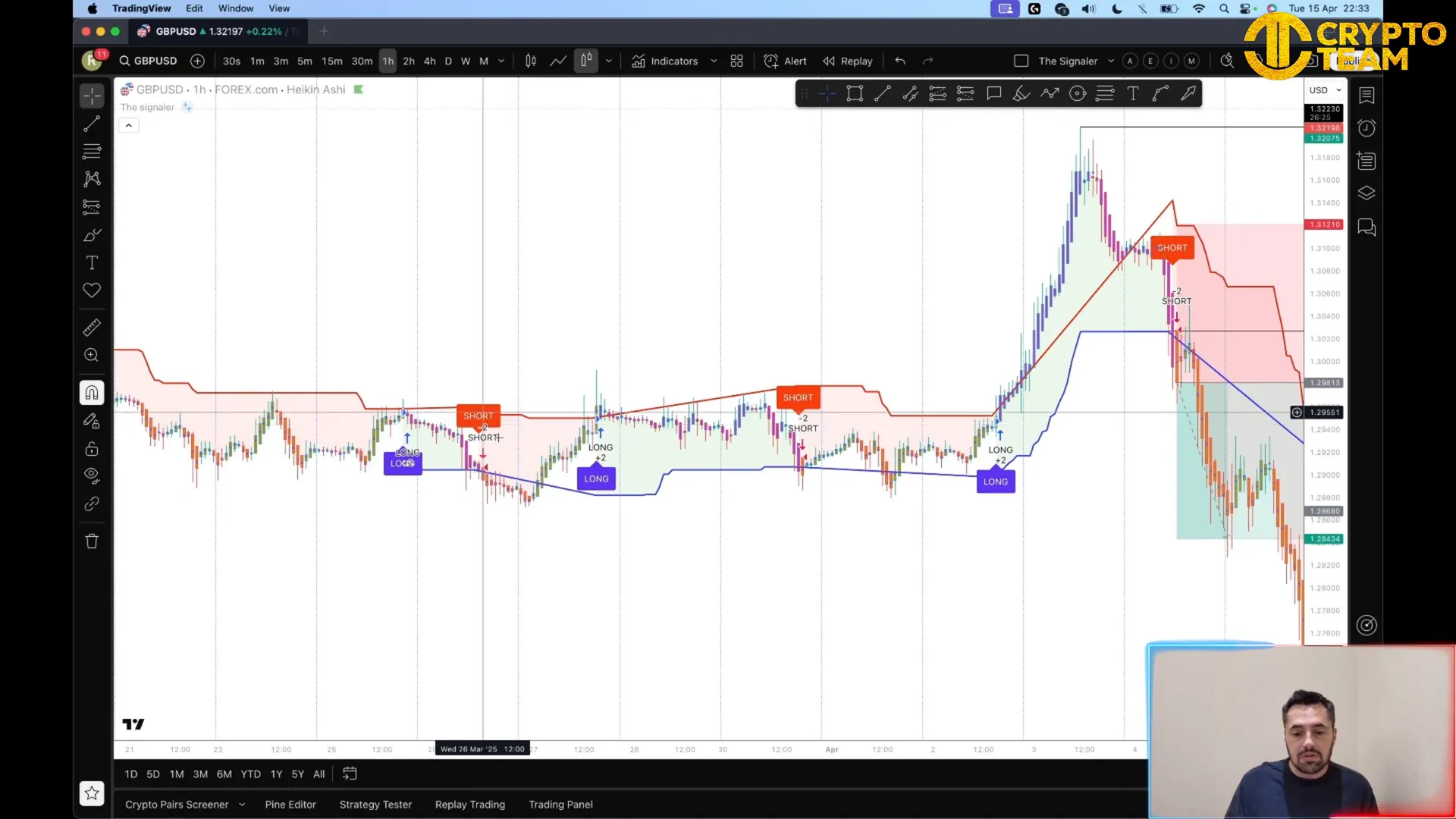Viewport: 1456px width, 819px height.
Task: Expand the chart type dropdown
Action: 608,61
